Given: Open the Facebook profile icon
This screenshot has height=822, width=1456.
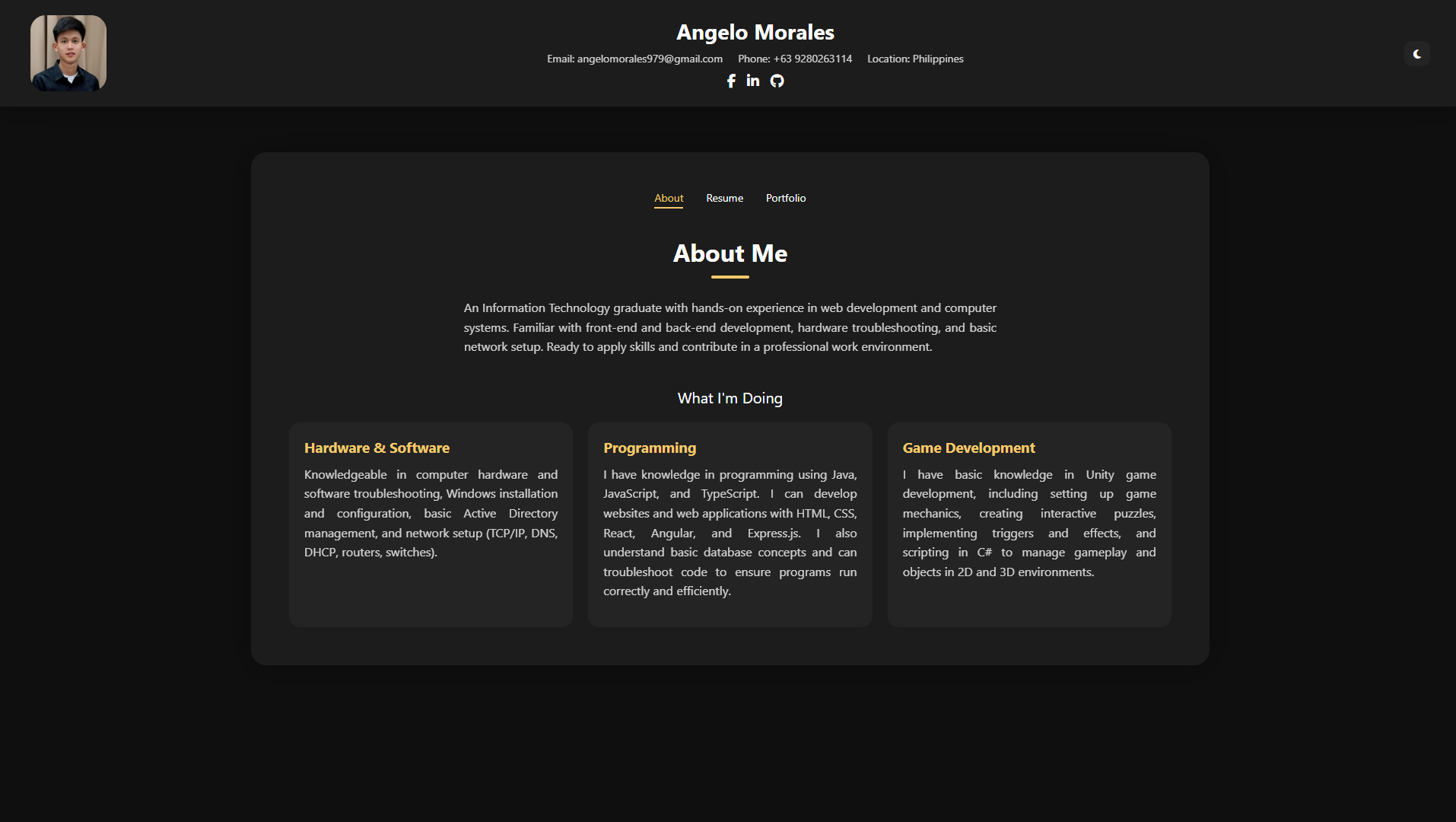Looking at the screenshot, I should [x=731, y=81].
